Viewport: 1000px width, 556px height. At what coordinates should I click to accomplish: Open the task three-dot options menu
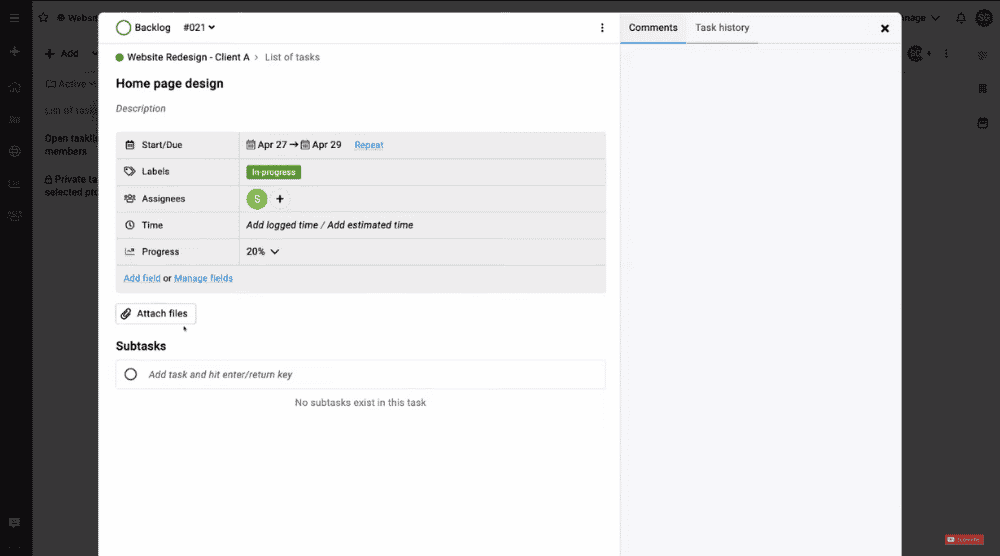(602, 27)
